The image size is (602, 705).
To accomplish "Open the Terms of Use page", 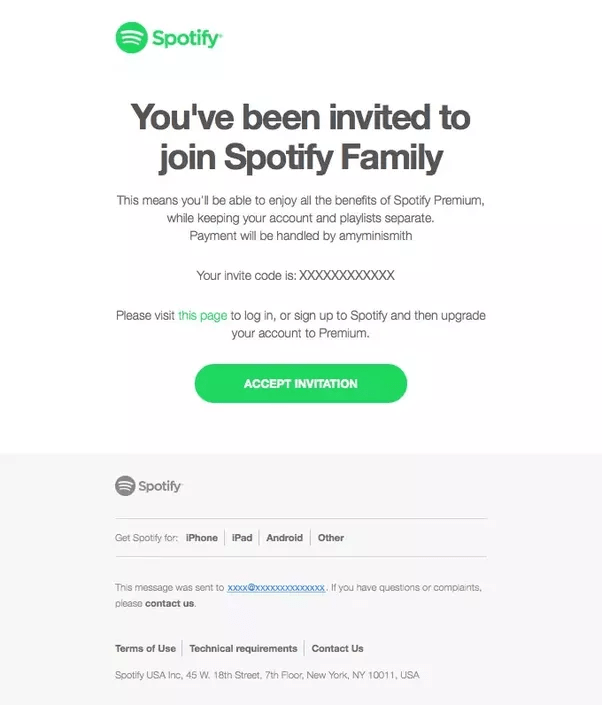I will tap(145, 648).
